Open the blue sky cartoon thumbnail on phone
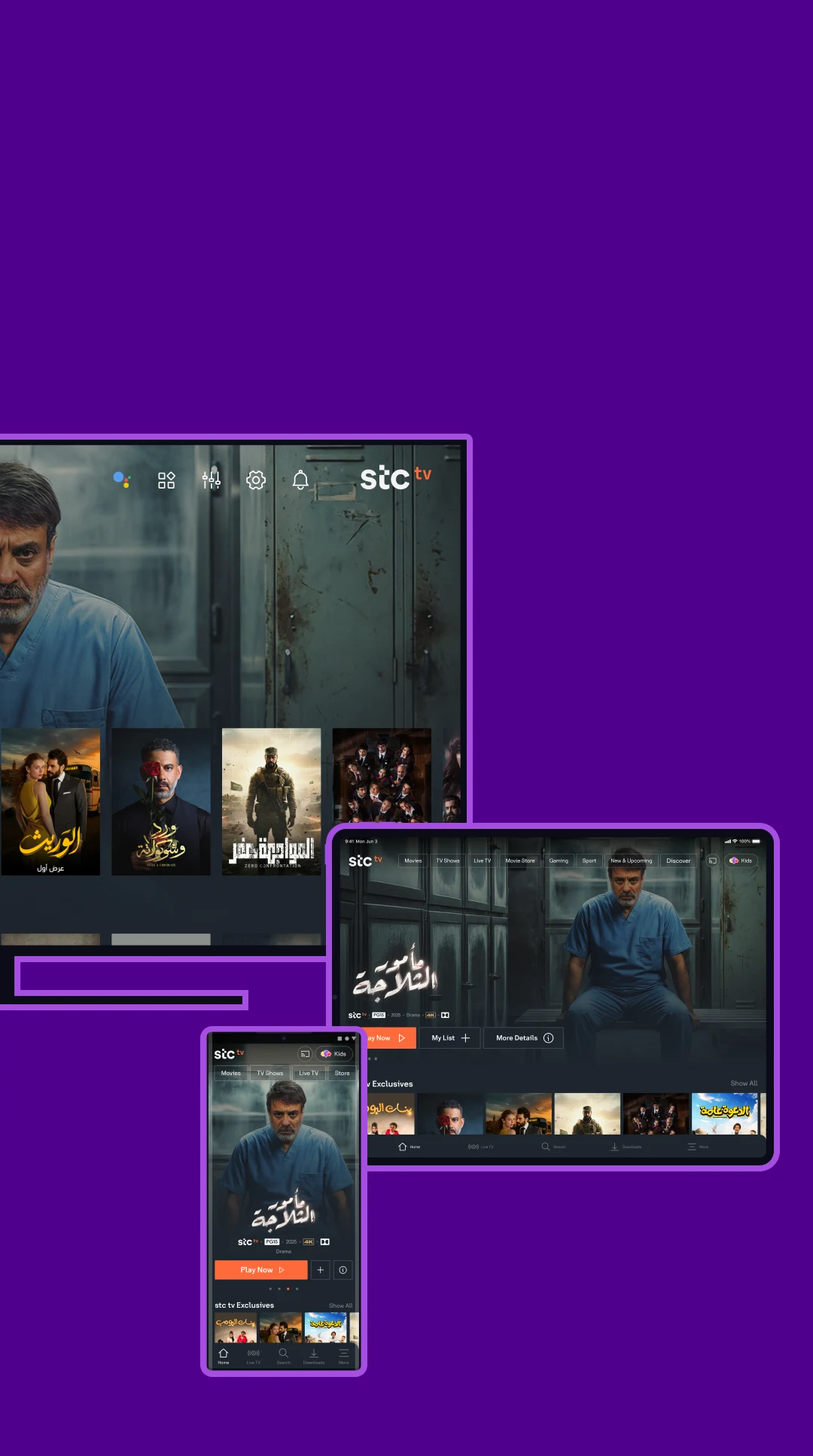The image size is (813, 1456). (325, 1327)
